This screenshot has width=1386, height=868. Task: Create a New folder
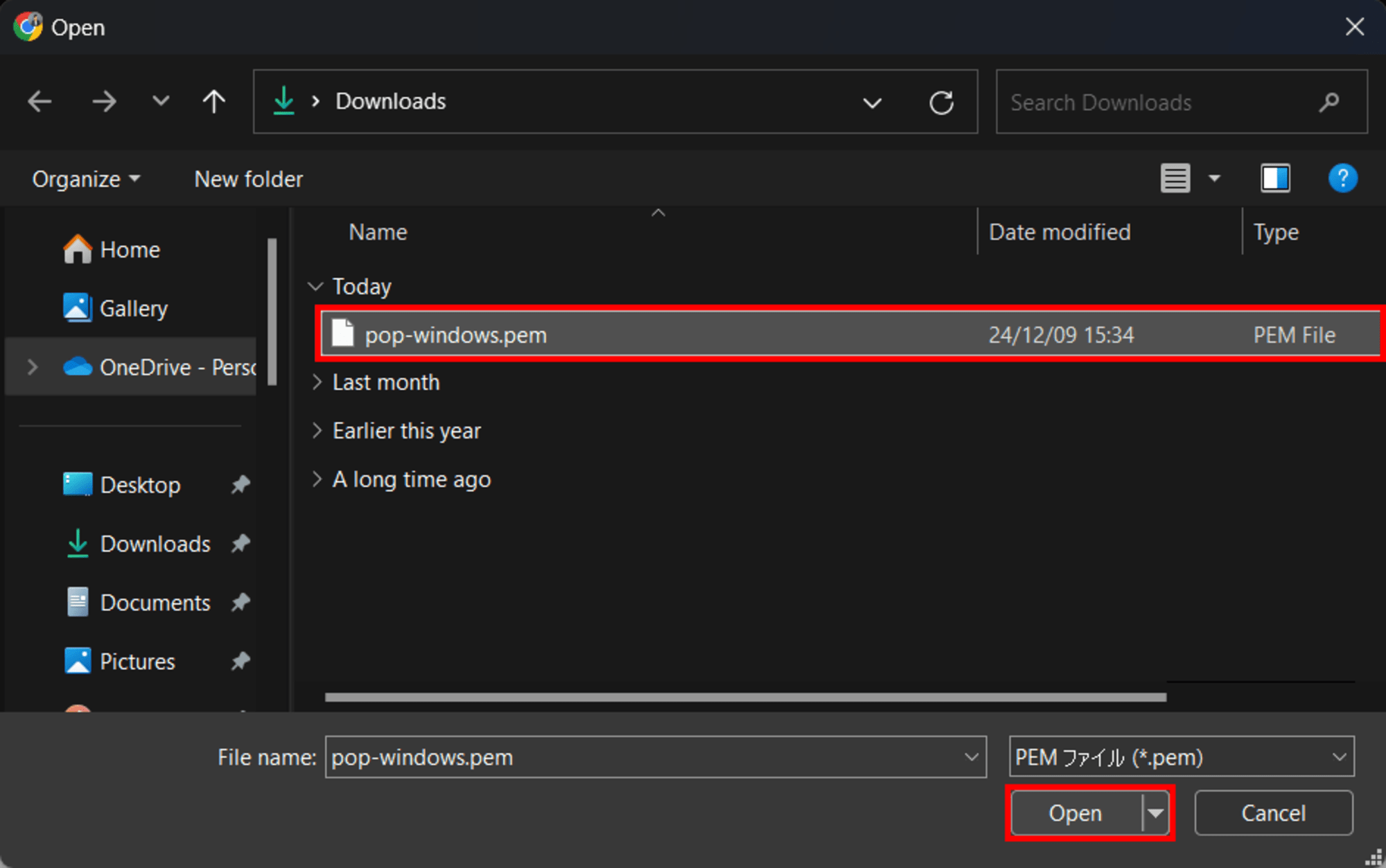tap(248, 179)
